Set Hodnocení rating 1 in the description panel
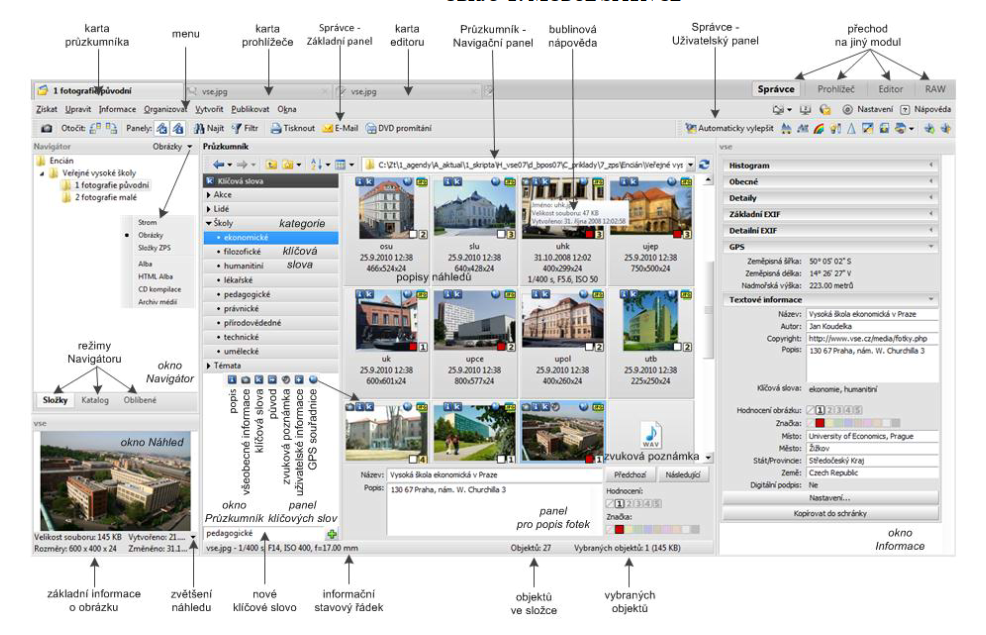Image resolution: width=986 pixels, height=635 pixels. [619, 503]
